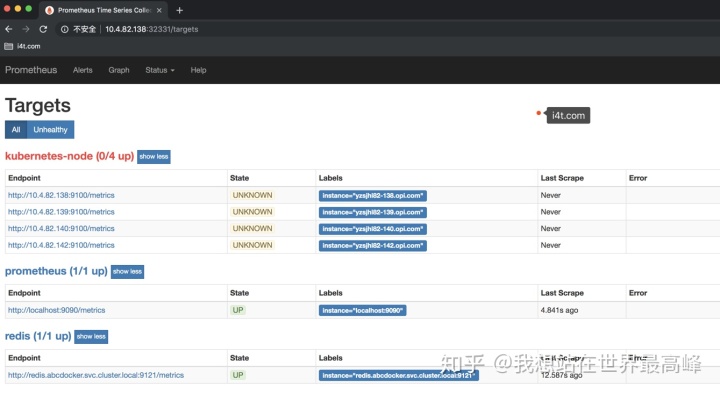This screenshot has width=720, height=394.
Task: Click UP state of localhost:9090 target
Action: tap(238, 310)
